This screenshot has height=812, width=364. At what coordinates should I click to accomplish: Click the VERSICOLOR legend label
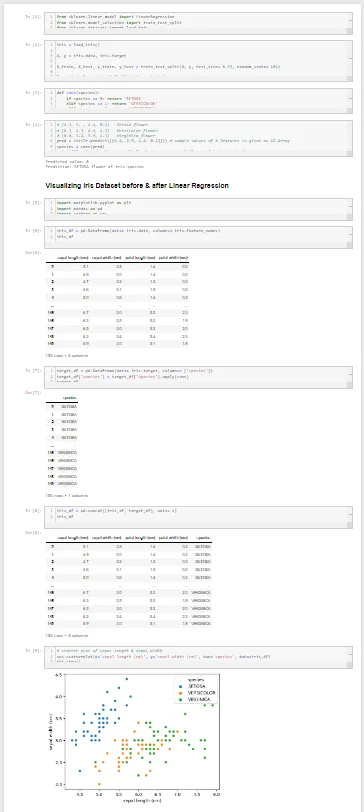(201, 692)
